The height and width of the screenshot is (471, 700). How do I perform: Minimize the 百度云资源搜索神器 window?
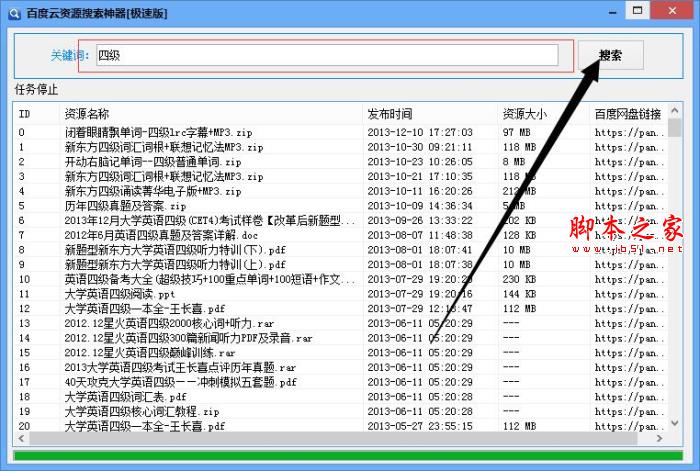tap(612, 12)
